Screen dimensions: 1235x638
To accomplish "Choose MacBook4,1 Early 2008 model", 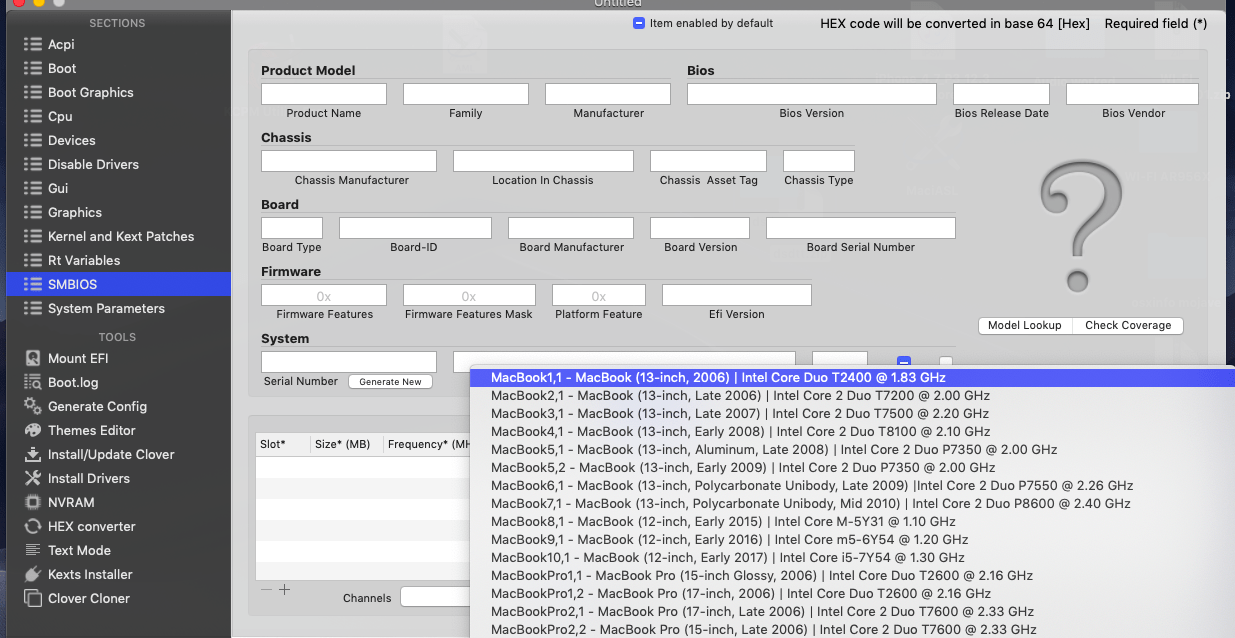I will coord(852,432).
